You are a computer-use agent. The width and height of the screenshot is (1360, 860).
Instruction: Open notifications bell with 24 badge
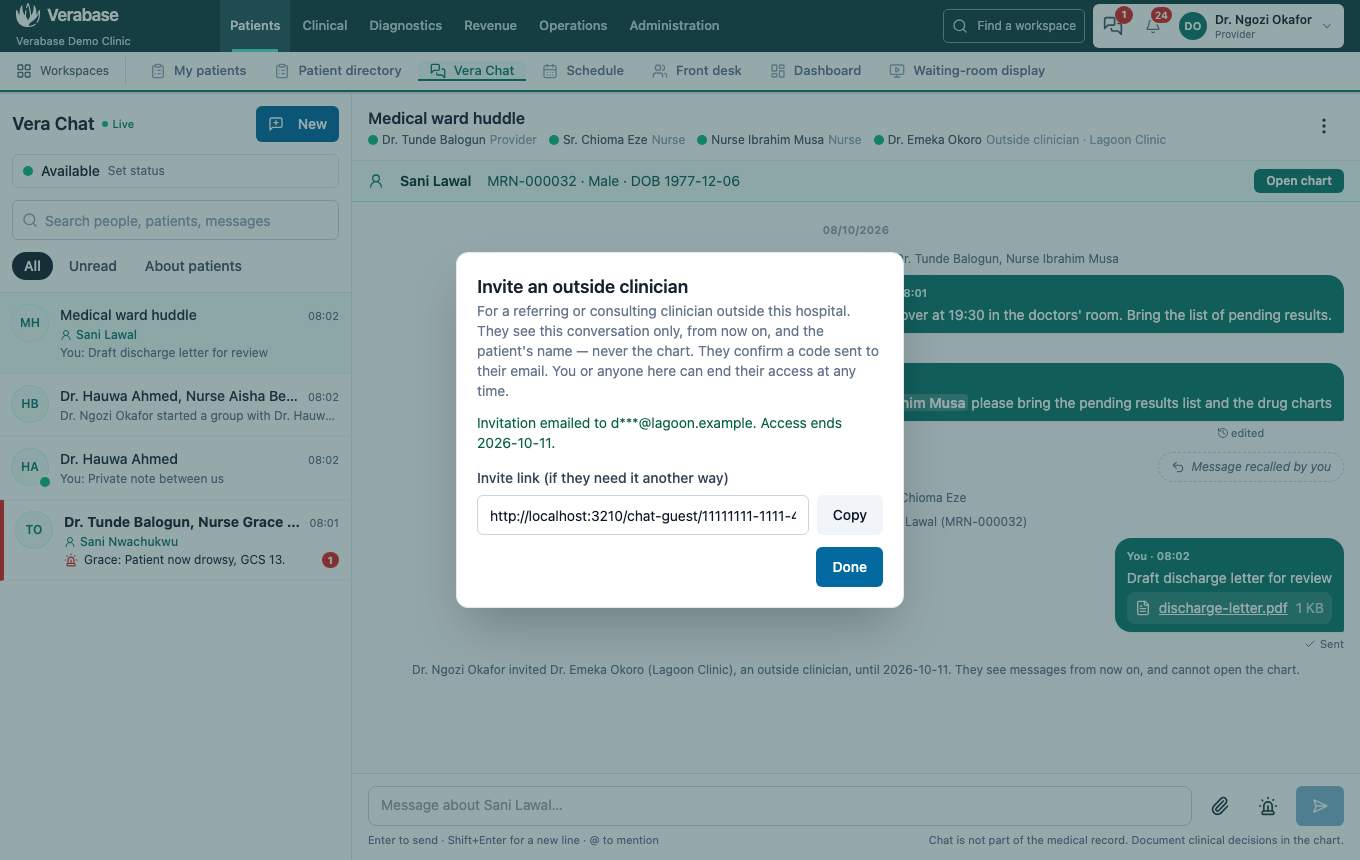pyautogui.click(x=1153, y=26)
